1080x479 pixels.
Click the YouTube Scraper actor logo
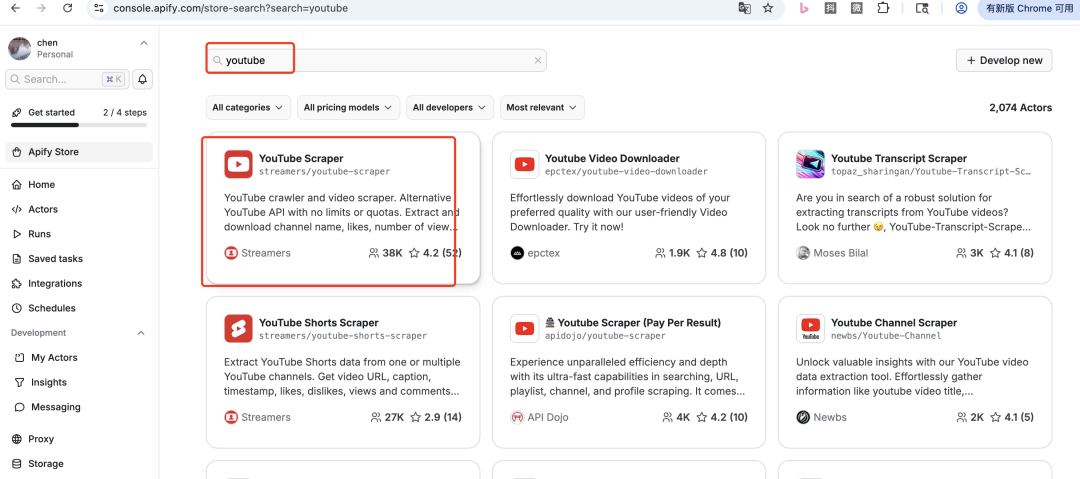pos(238,164)
